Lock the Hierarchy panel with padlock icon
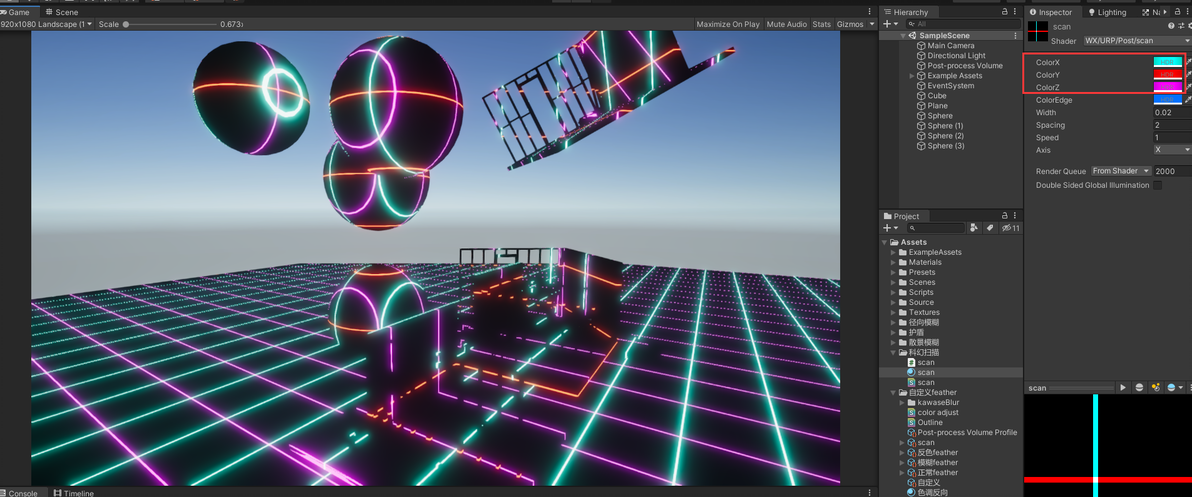1192x497 pixels. pyautogui.click(x=1004, y=12)
